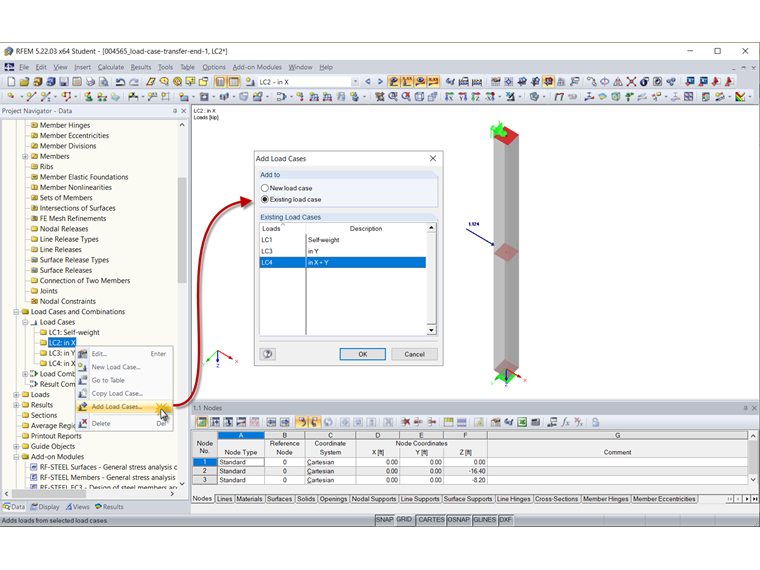This screenshot has height=570, width=760.
Task: Close the Add Load Cases dialog
Action: tap(433, 158)
